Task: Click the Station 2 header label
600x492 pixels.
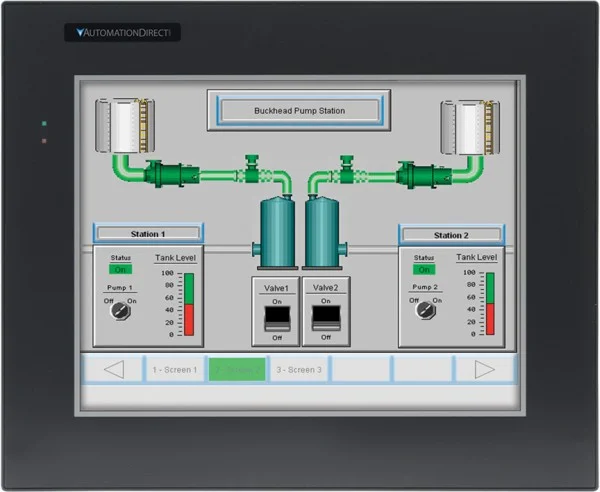Action: click(452, 235)
